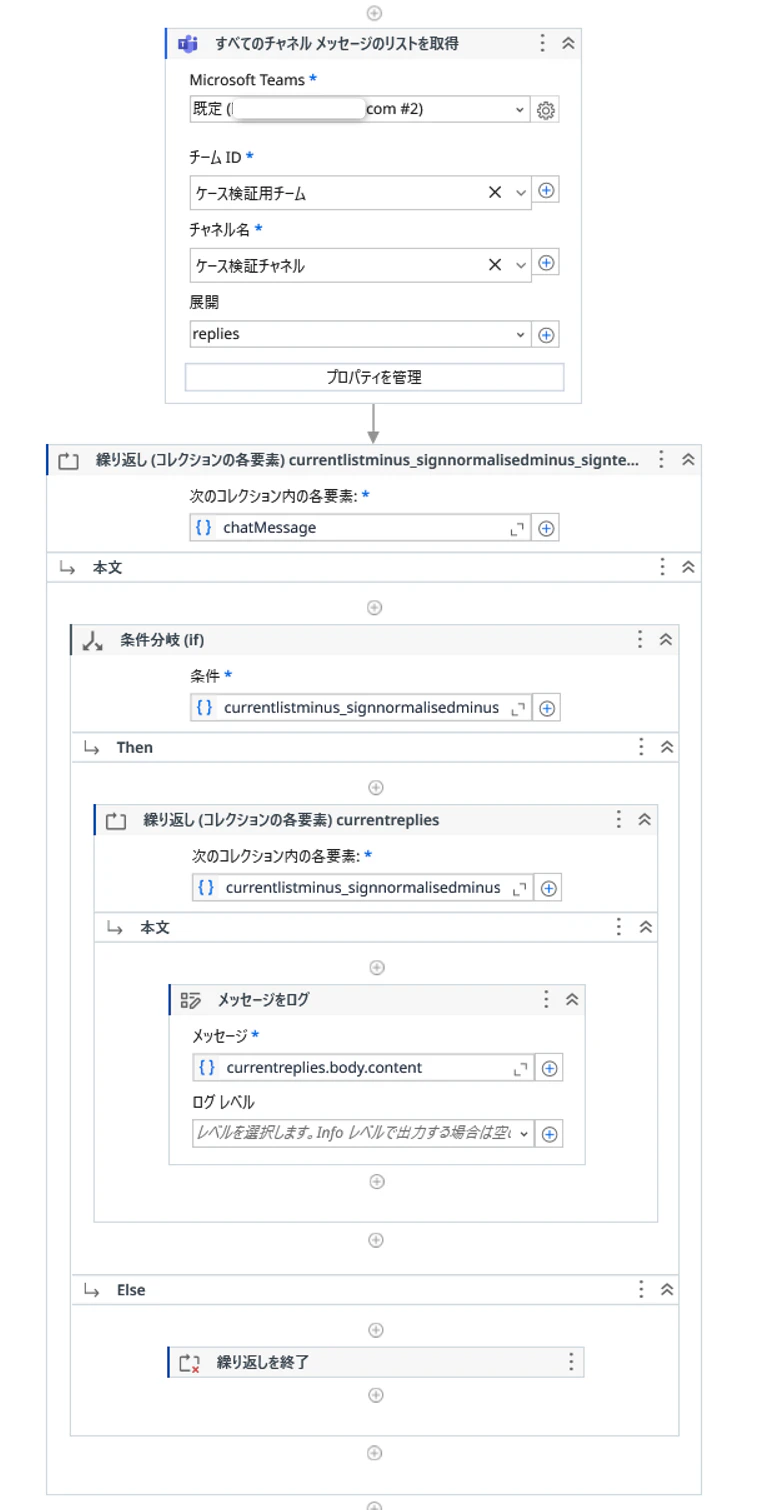Image resolution: width=775 pixels, height=1510 pixels.
Task: Add activity above the 条件分岐 (if) block
Action: [x=374, y=607]
